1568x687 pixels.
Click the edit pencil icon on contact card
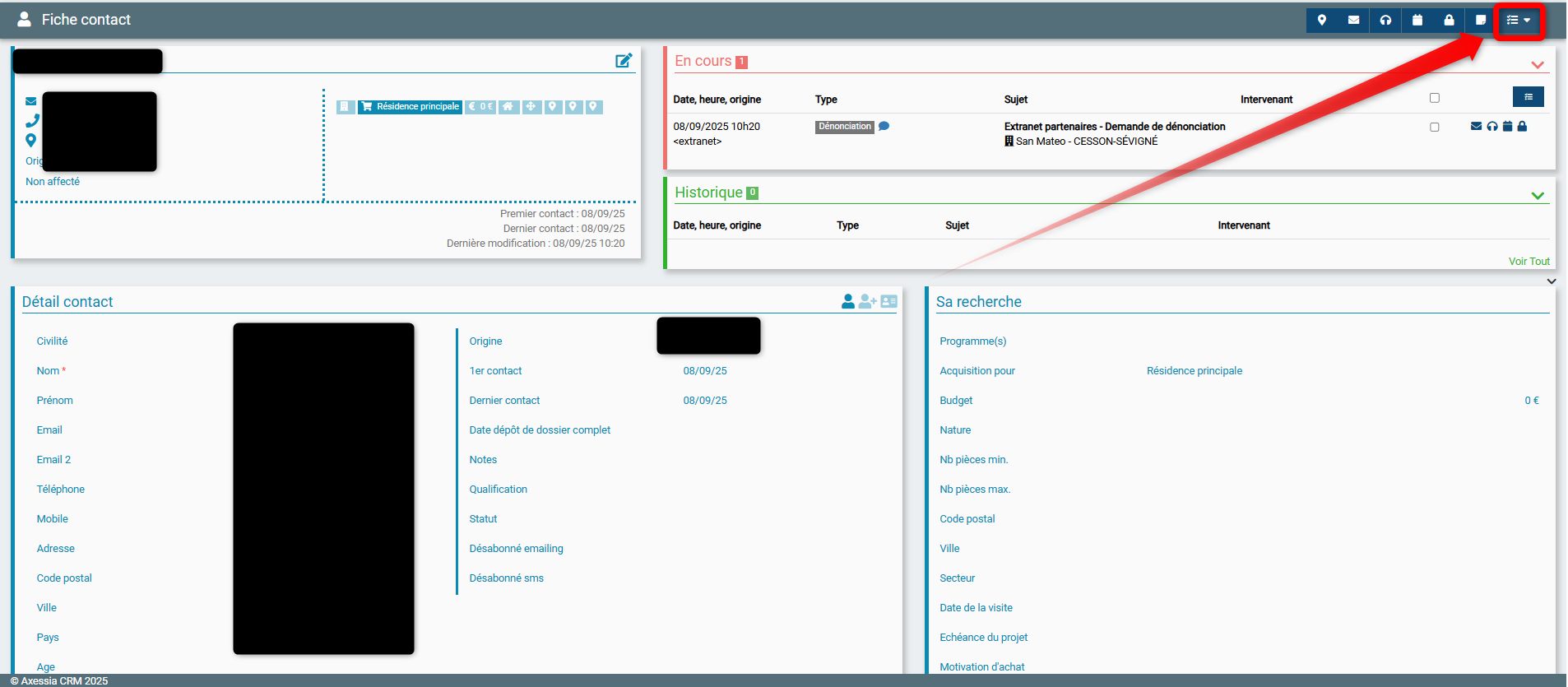click(624, 61)
